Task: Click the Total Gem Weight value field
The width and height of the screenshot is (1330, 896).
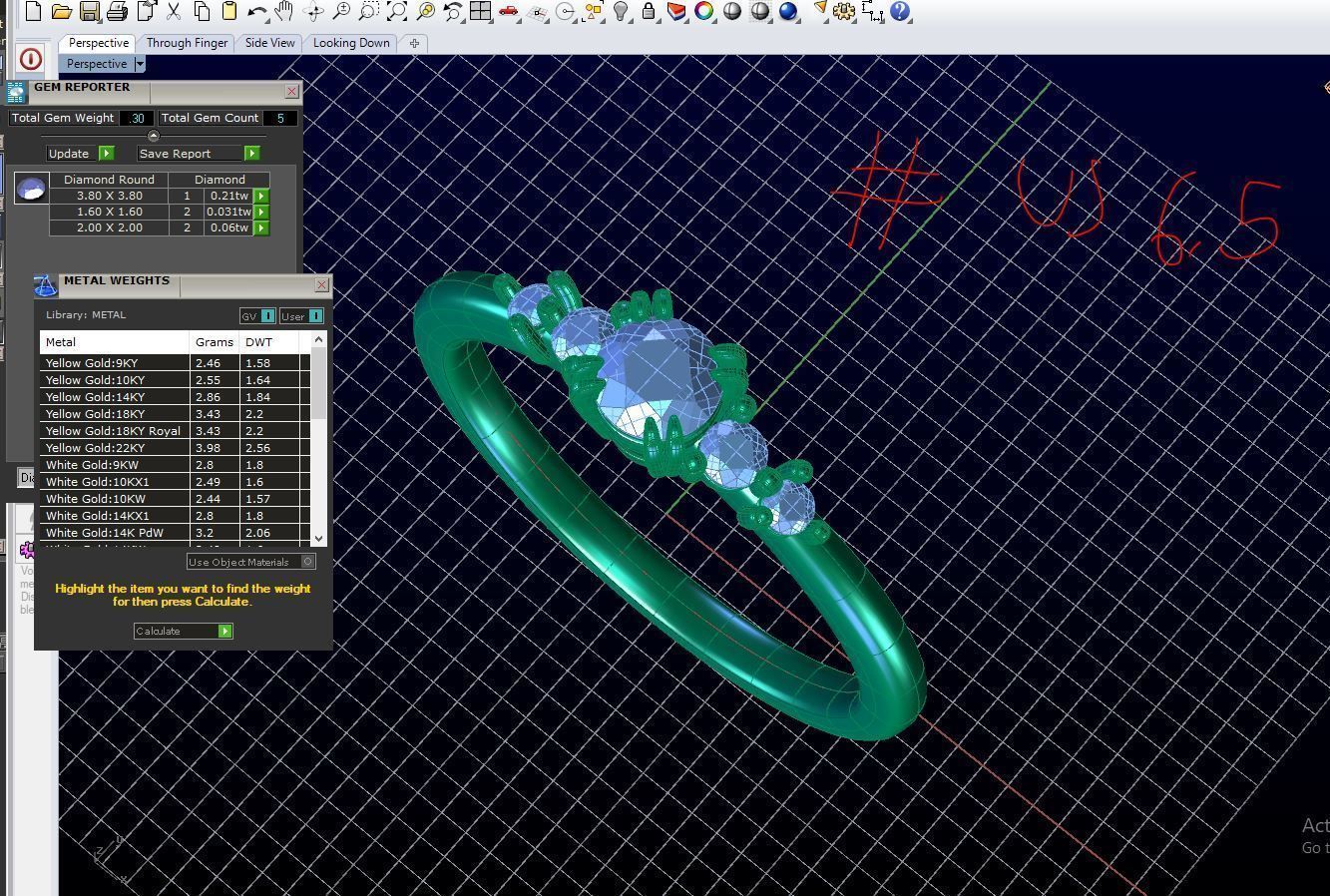Action: coord(136,118)
